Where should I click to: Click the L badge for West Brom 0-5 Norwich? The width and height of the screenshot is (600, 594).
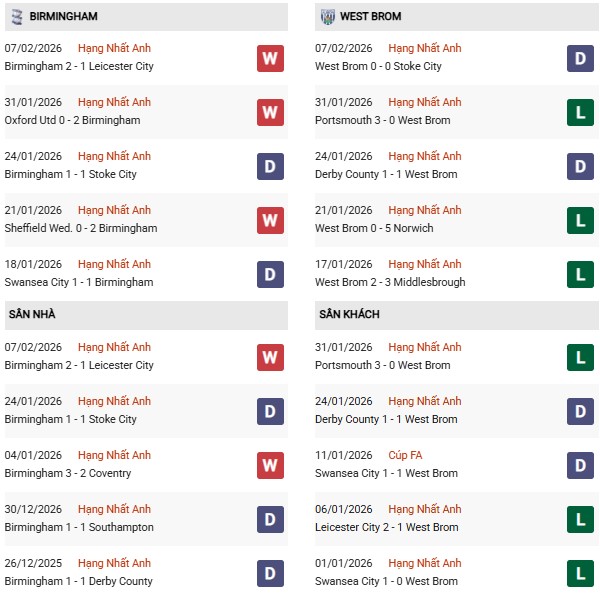(x=580, y=220)
